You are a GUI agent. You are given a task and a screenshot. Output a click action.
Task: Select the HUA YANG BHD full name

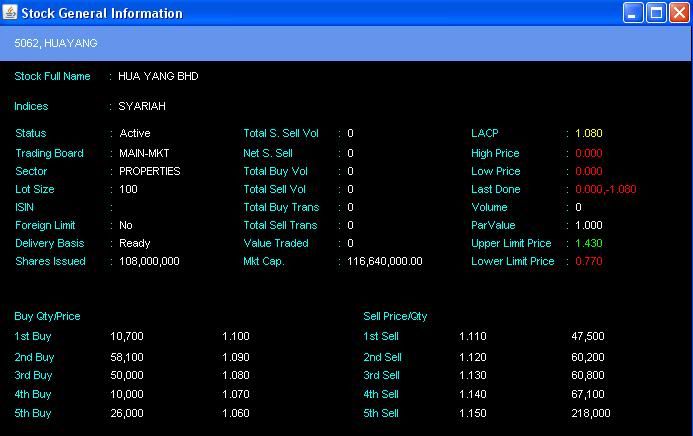point(158,76)
